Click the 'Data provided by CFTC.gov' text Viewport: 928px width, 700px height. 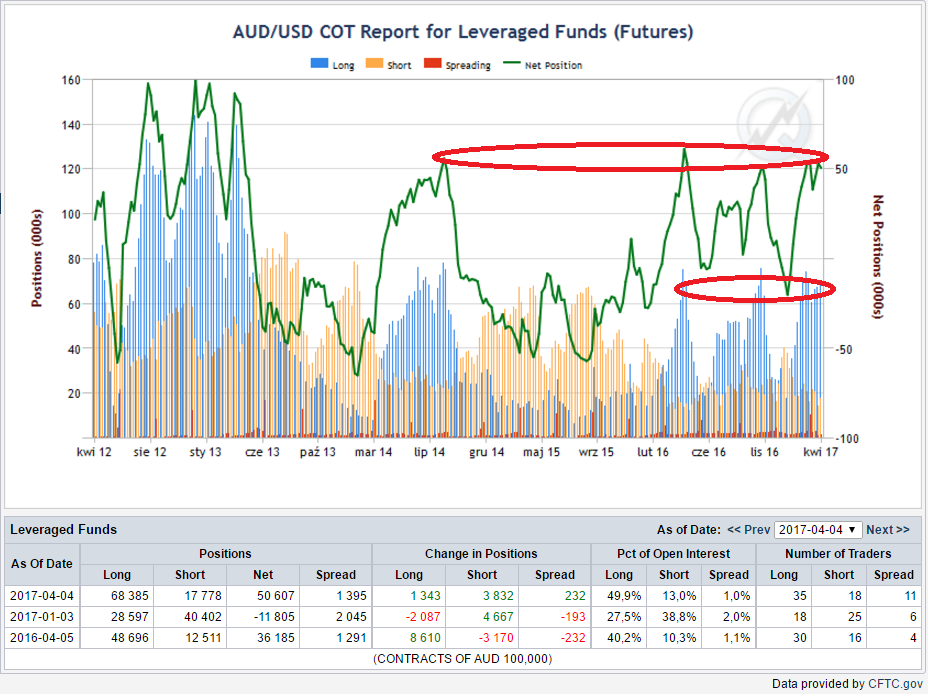pyautogui.click(x=847, y=684)
